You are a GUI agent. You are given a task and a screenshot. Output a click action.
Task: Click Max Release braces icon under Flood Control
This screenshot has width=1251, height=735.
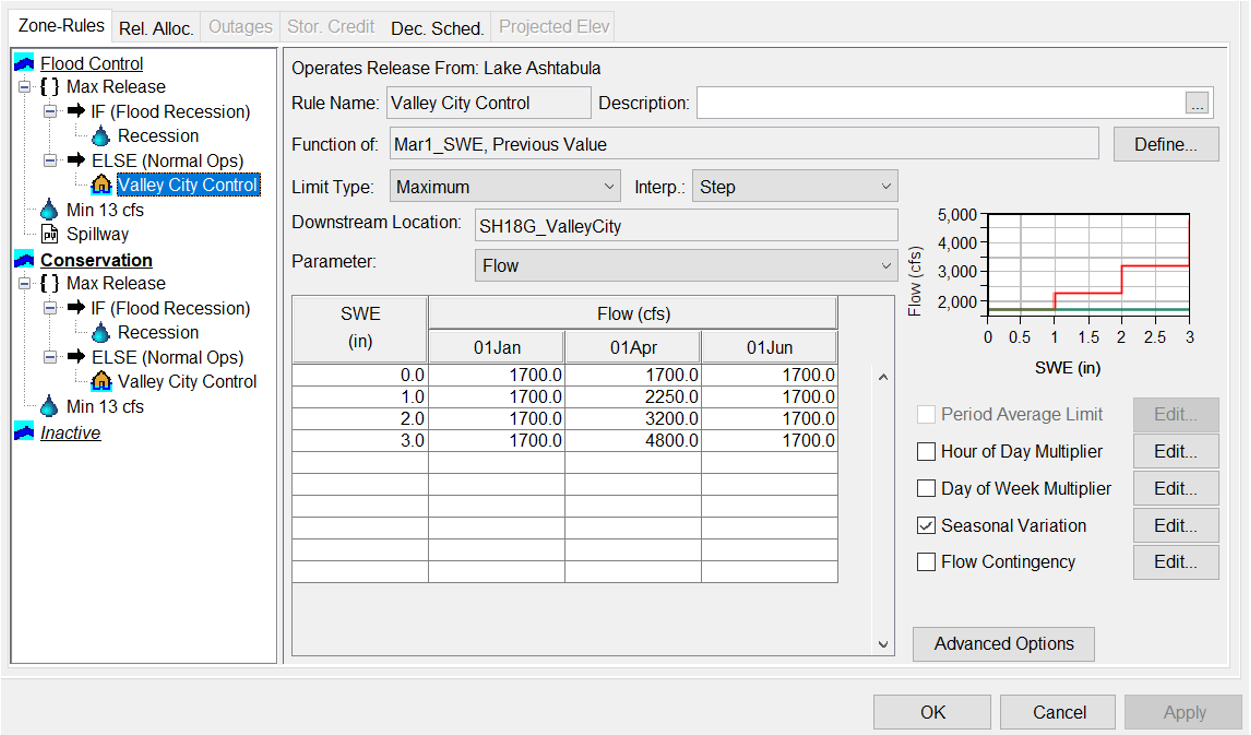[x=50, y=87]
